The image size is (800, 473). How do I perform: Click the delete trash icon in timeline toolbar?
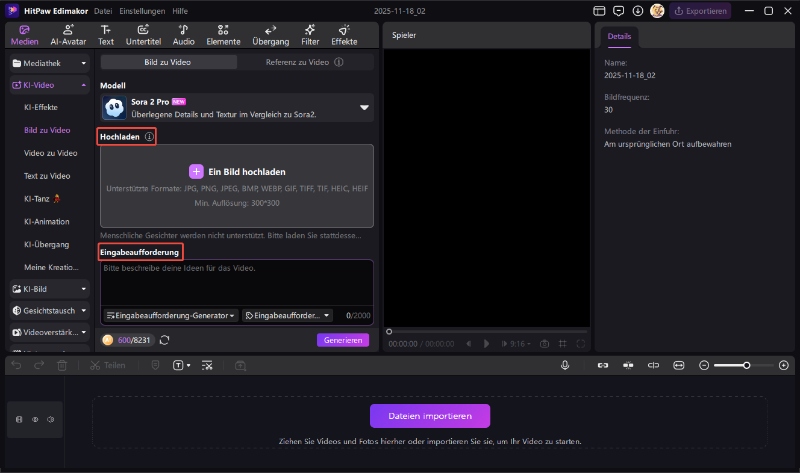(x=62, y=365)
